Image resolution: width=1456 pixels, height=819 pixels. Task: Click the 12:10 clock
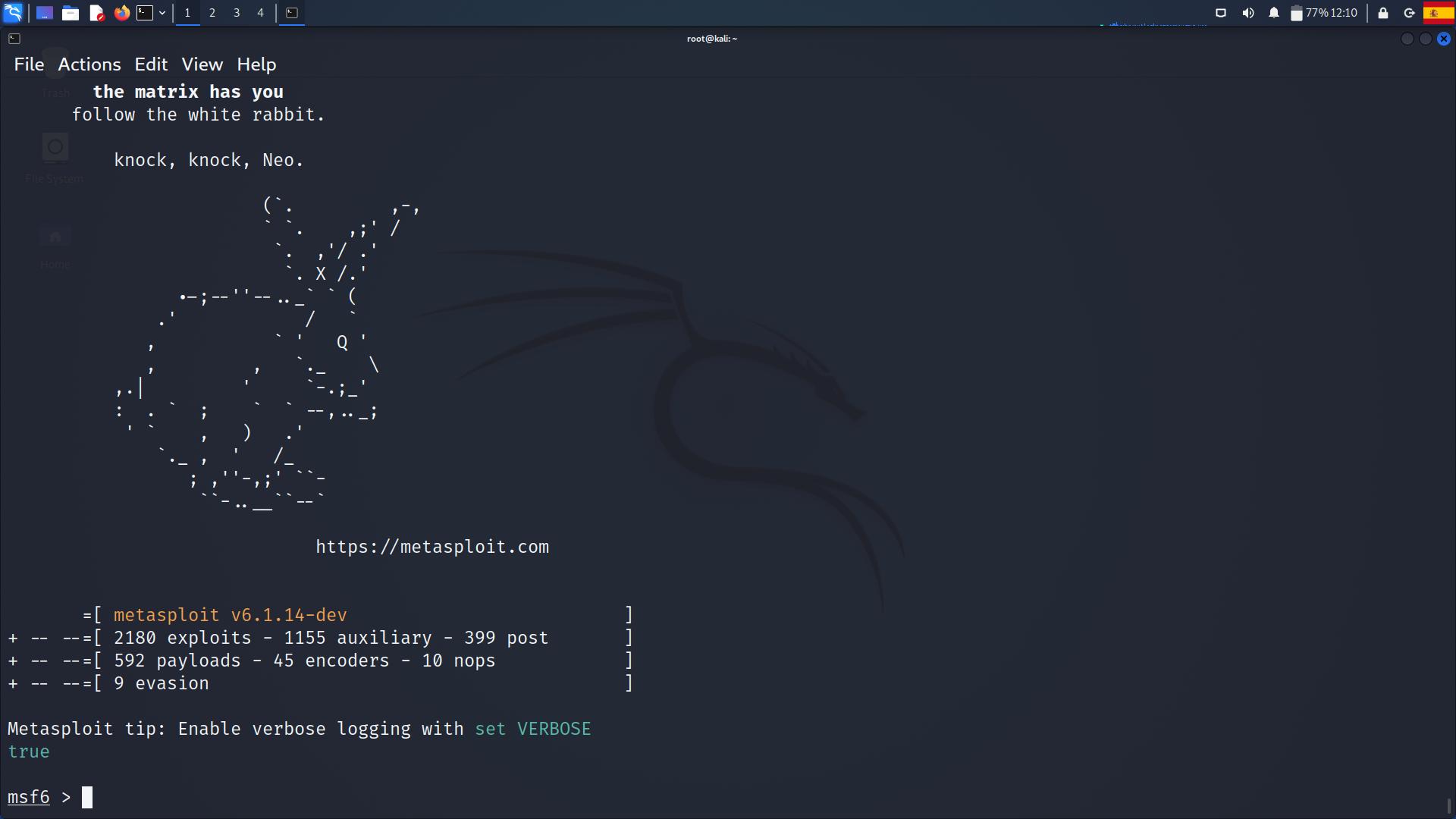[1344, 13]
